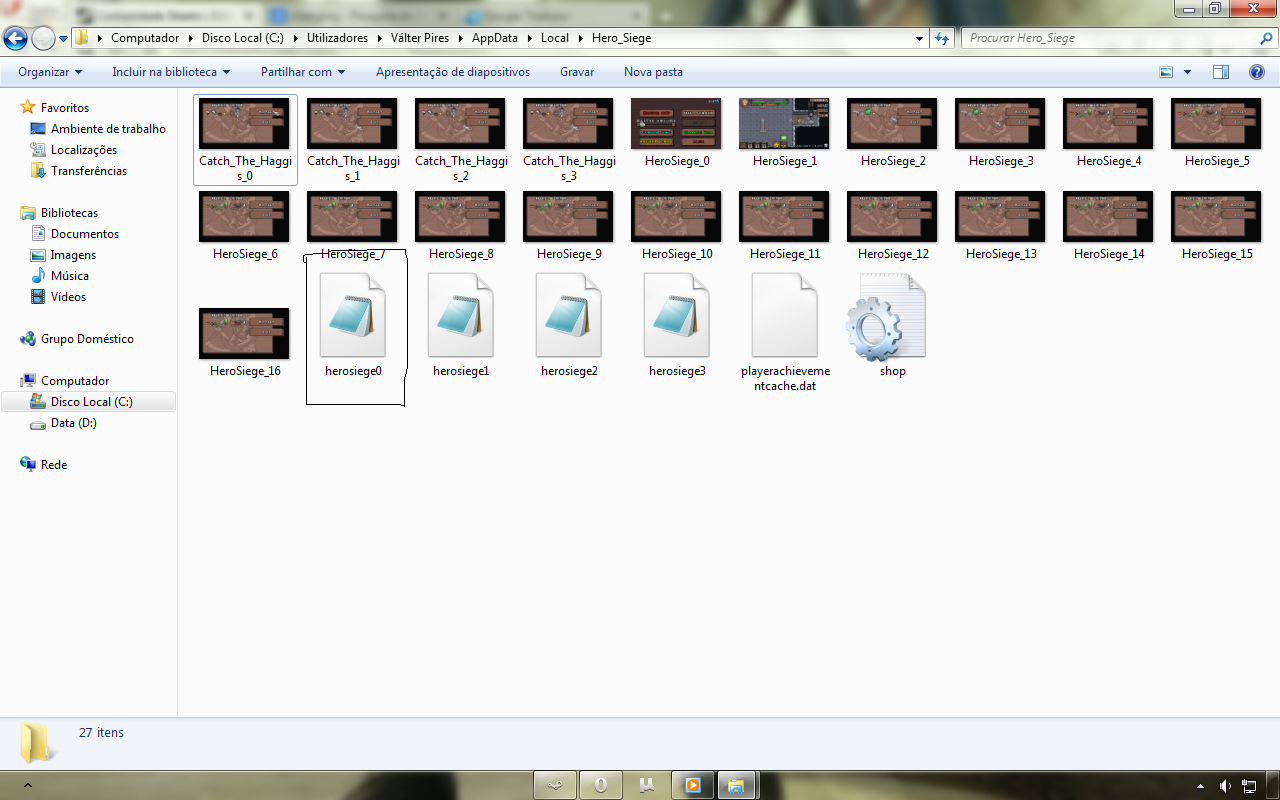Open Localizações in the sidebar

84,150
